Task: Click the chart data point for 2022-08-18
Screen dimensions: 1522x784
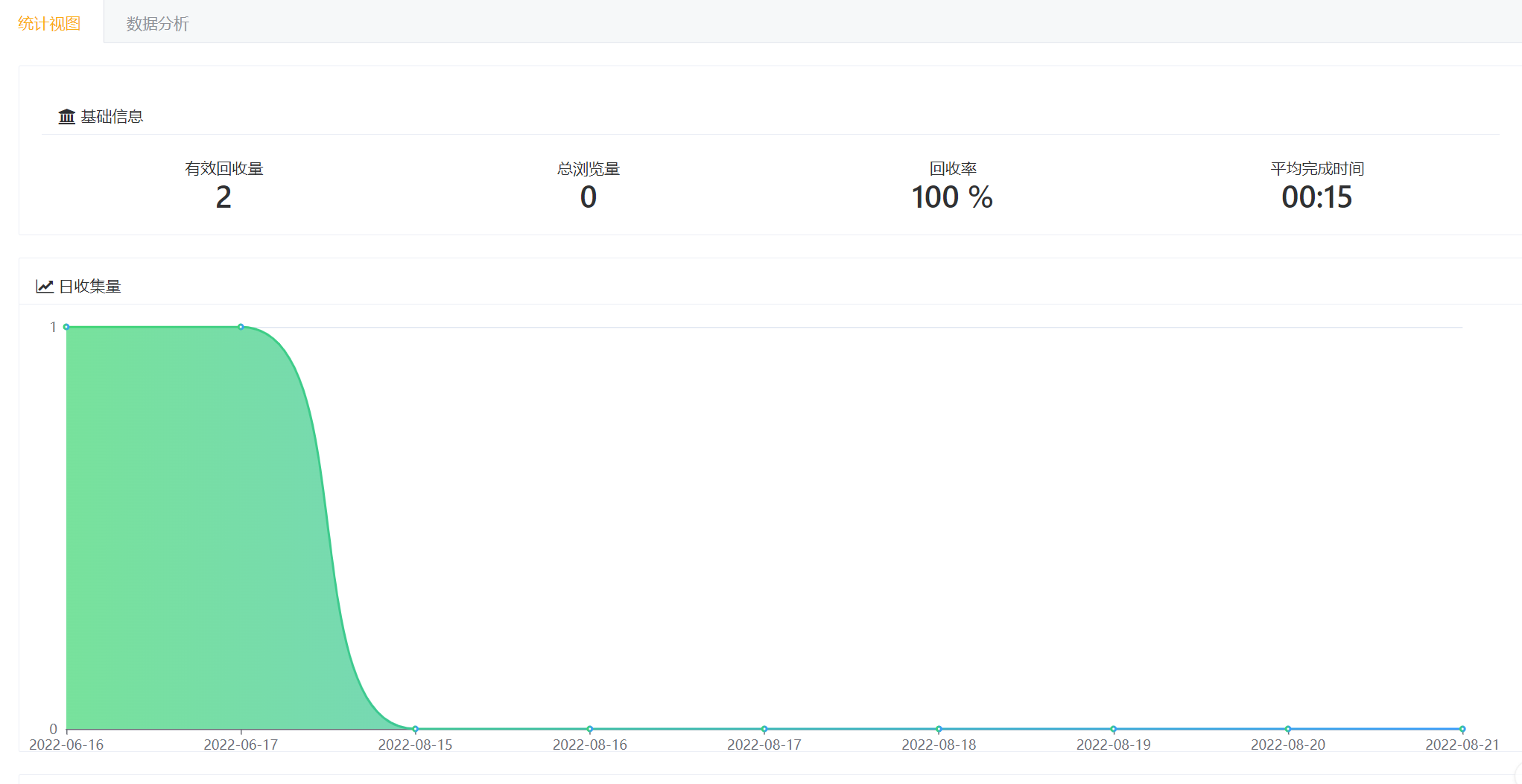Action: [939, 729]
